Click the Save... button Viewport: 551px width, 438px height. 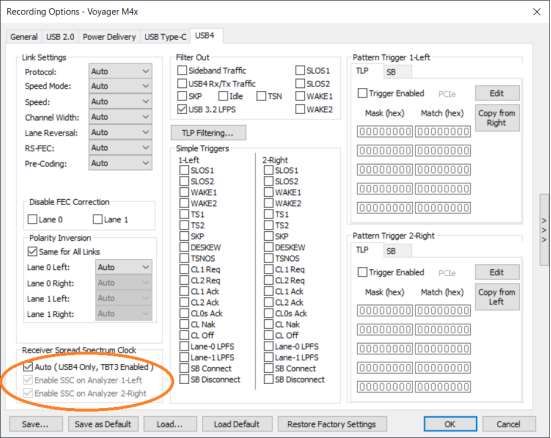pos(35,424)
